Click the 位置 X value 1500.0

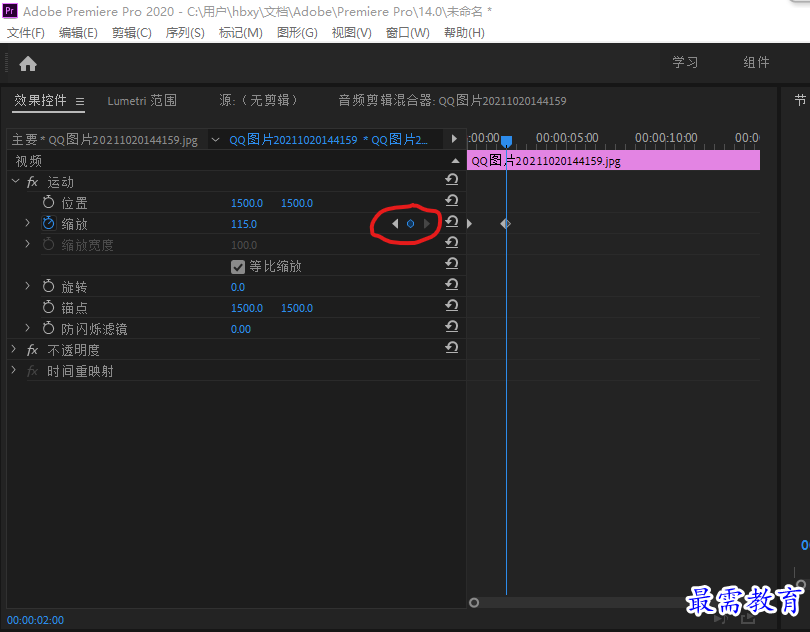pyautogui.click(x=247, y=203)
